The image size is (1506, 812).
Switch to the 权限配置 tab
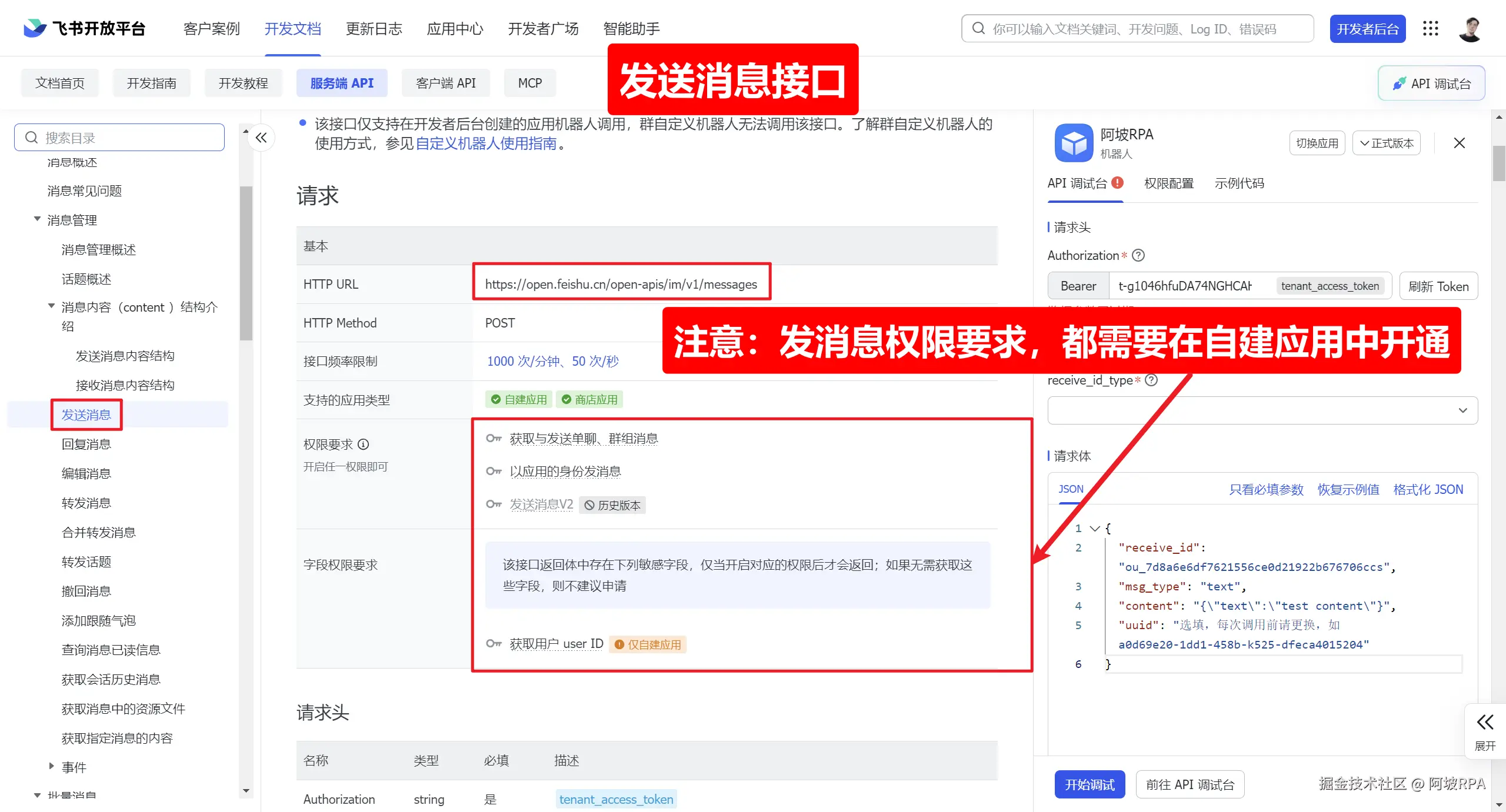coord(1168,183)
